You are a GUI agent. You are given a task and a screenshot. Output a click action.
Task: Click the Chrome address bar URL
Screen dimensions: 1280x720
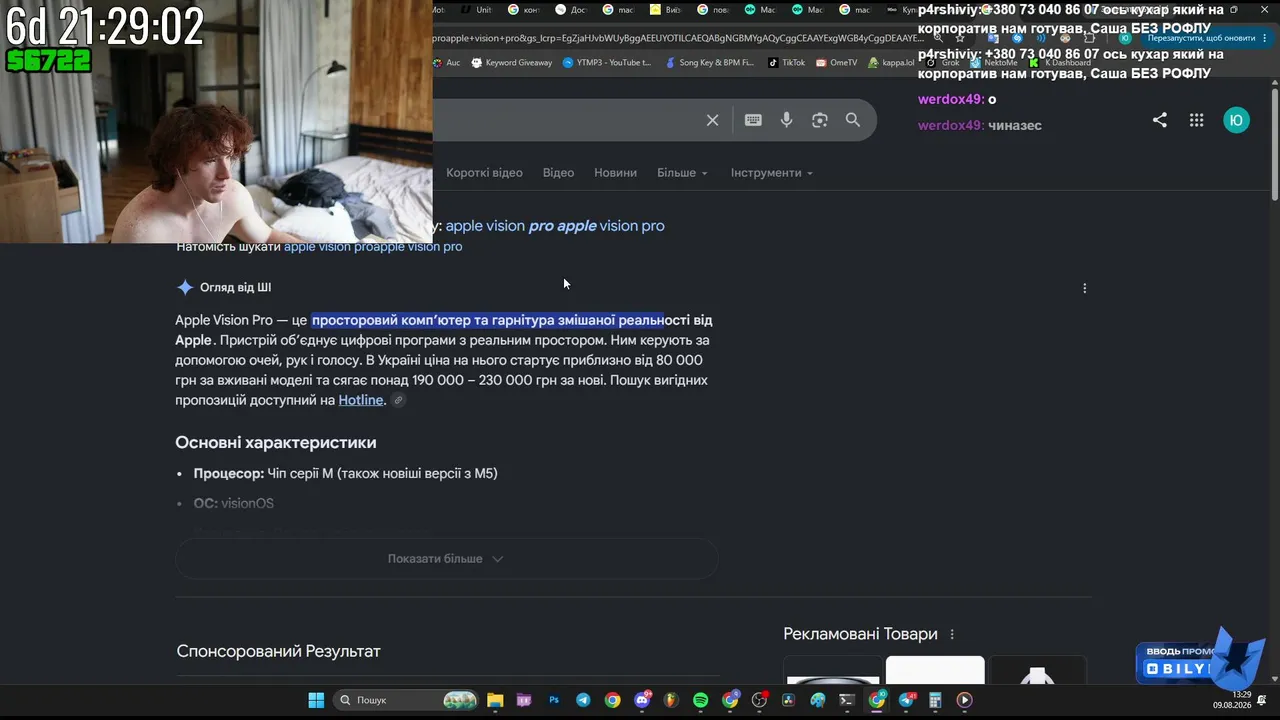coord(678,39)
